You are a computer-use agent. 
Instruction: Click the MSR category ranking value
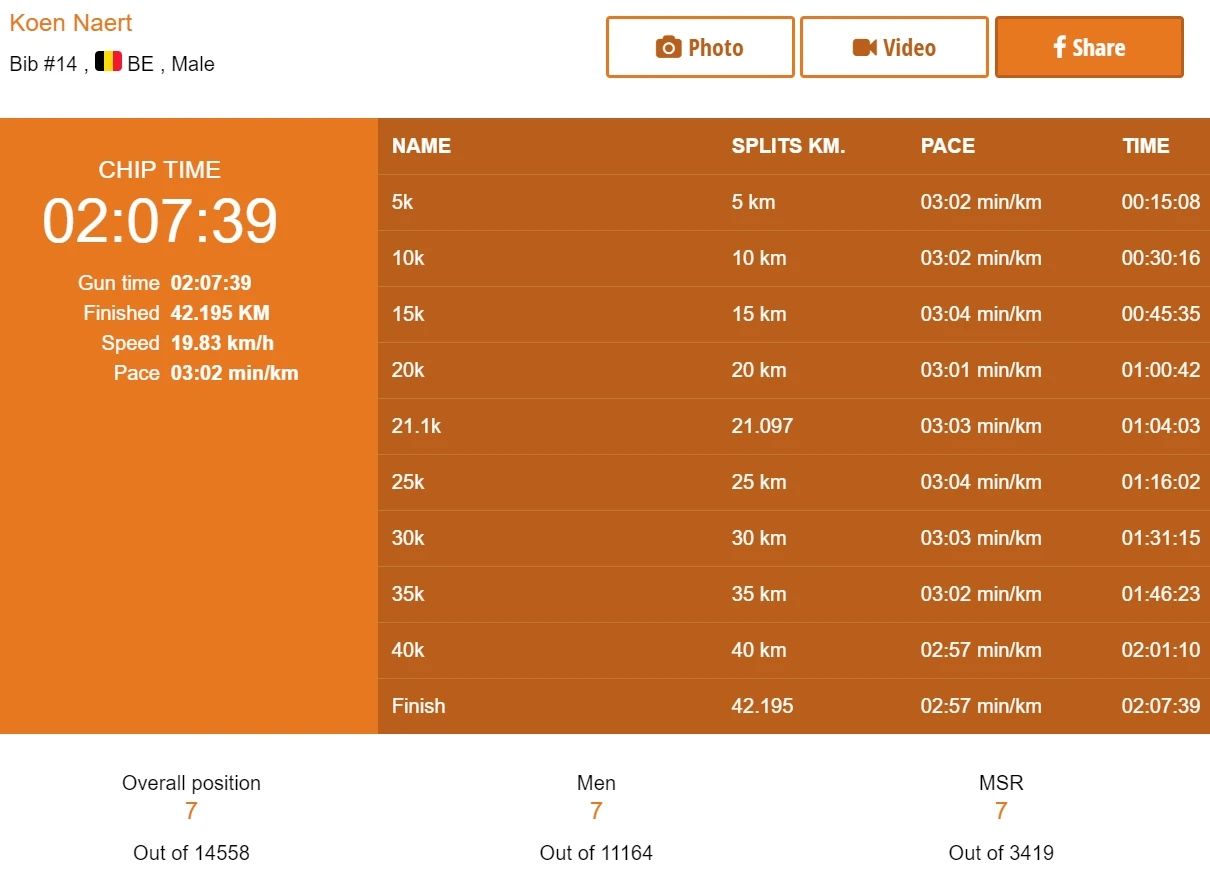(x=1001, y=811)
